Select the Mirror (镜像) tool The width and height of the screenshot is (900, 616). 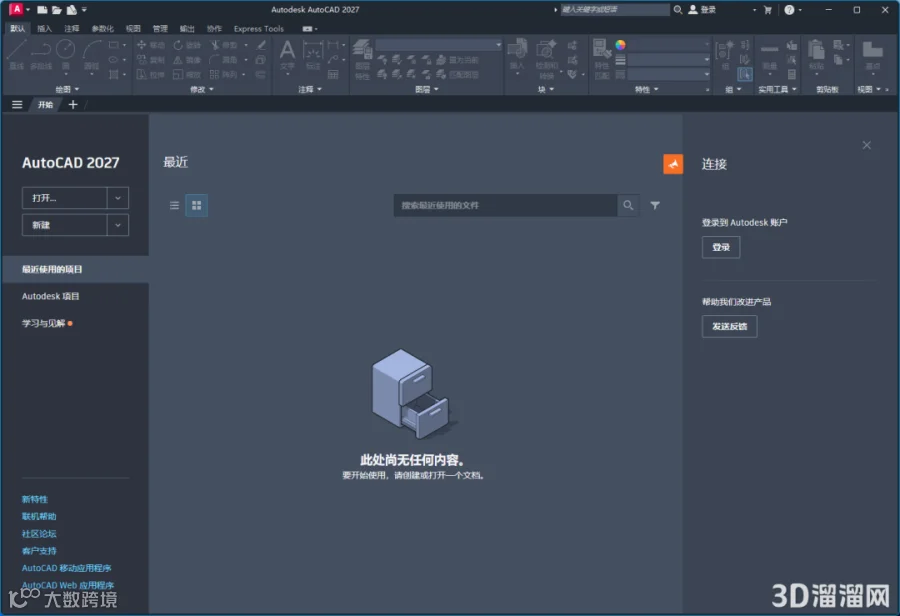click(x=187, y=60)
